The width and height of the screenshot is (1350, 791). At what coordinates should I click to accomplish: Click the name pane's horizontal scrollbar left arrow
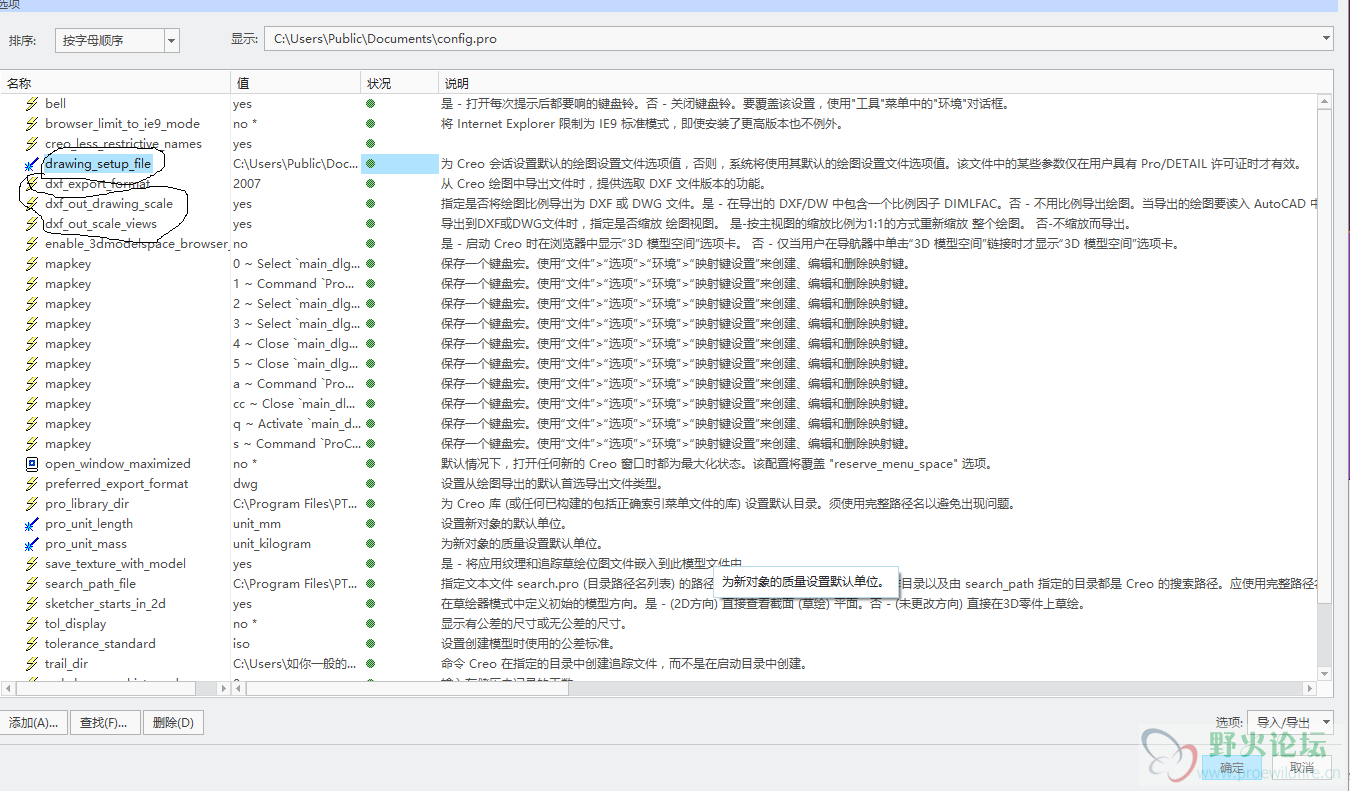click(x=8, y=689)
